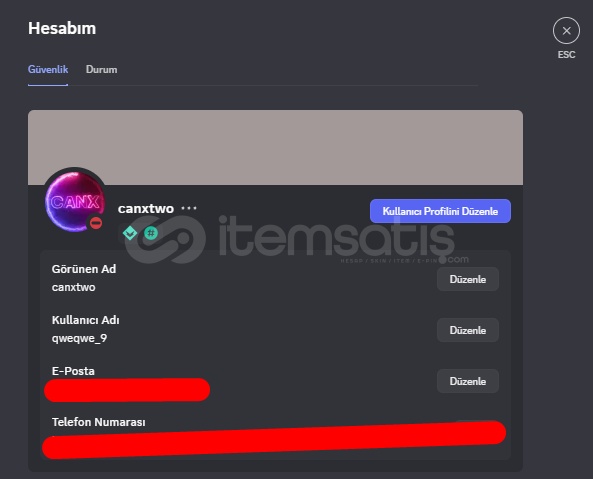This screenshot has height=479, width=593.
Task: Open the three-dot menu beside canxtwo
Action: 189,208
